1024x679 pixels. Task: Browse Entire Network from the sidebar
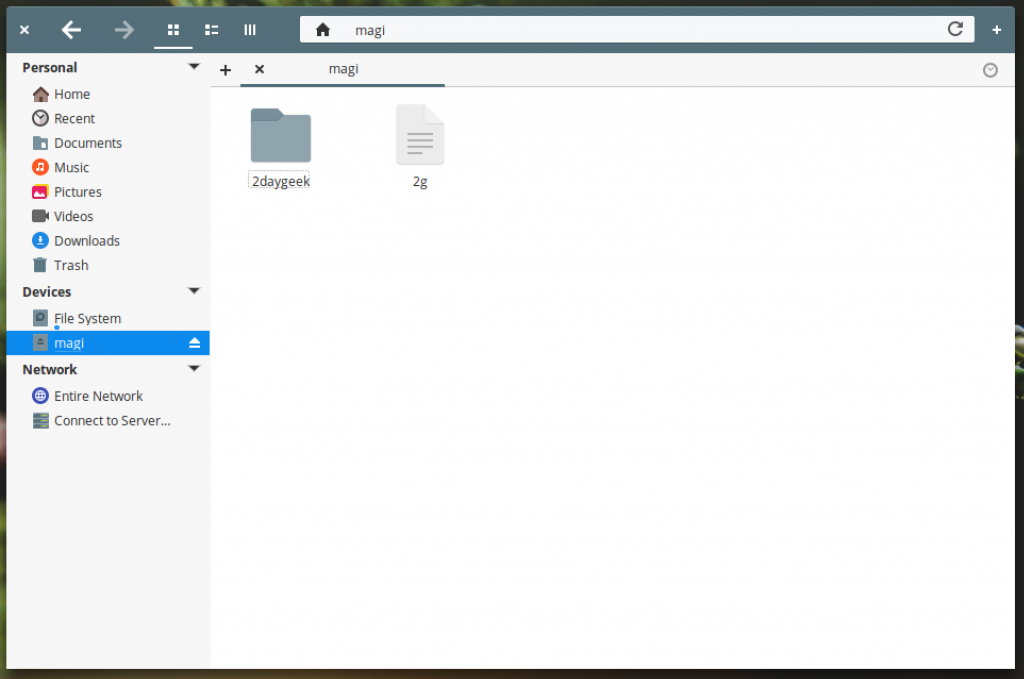[97, 395]
